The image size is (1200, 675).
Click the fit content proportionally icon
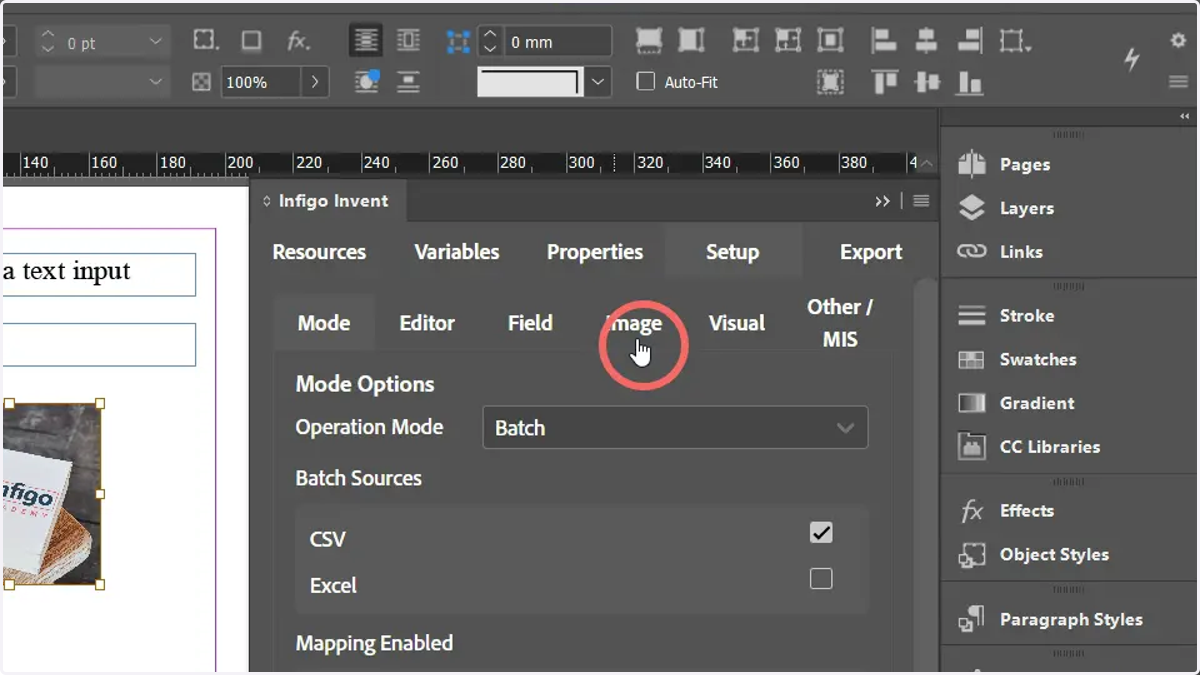[691, 40]
